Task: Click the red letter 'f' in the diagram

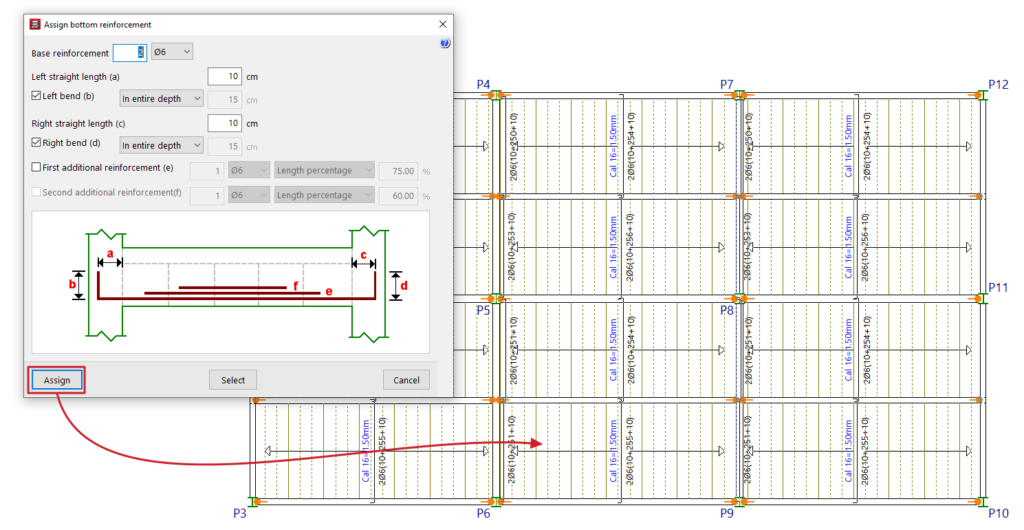Action: click(296, 286)
